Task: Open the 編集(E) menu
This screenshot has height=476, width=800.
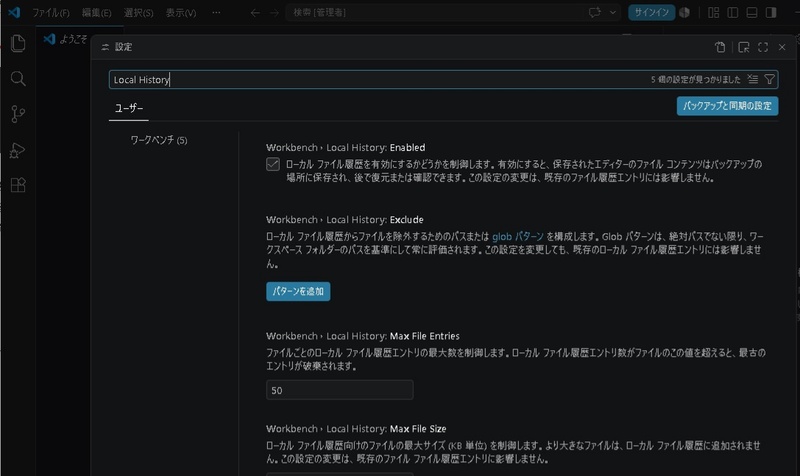Action: (x=96, y=13)
